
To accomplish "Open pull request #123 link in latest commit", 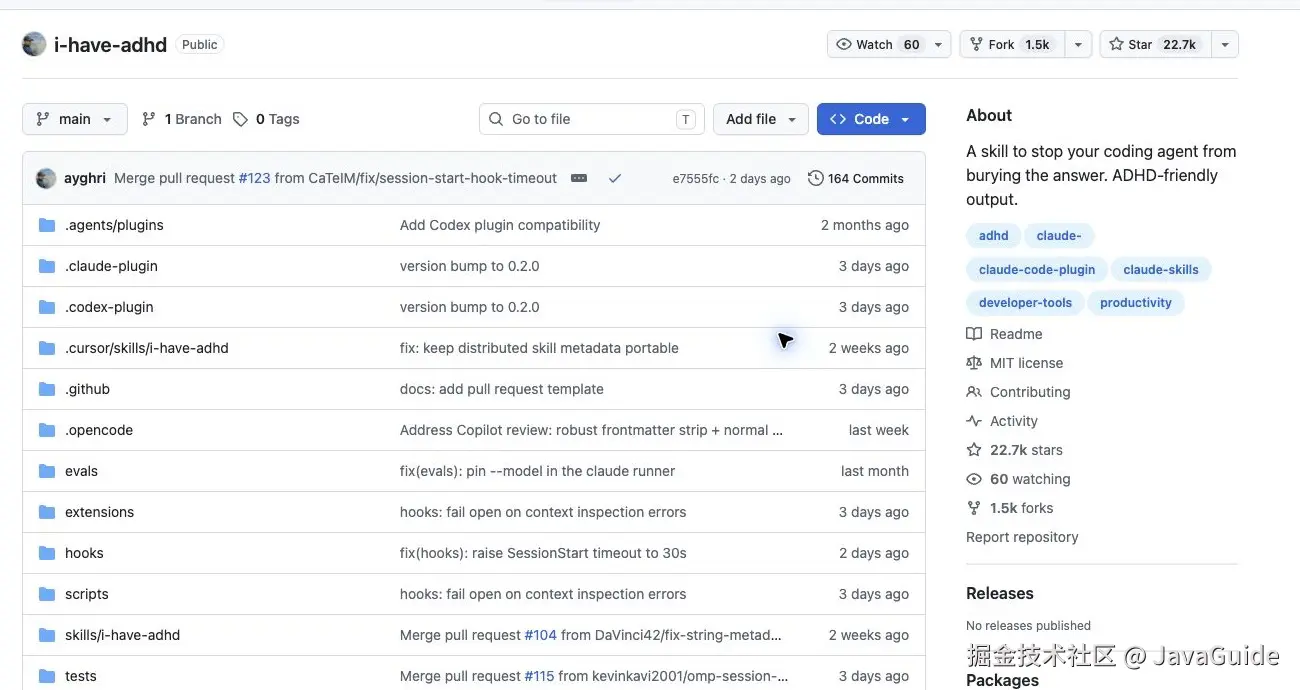I will [x=254, y=178].
